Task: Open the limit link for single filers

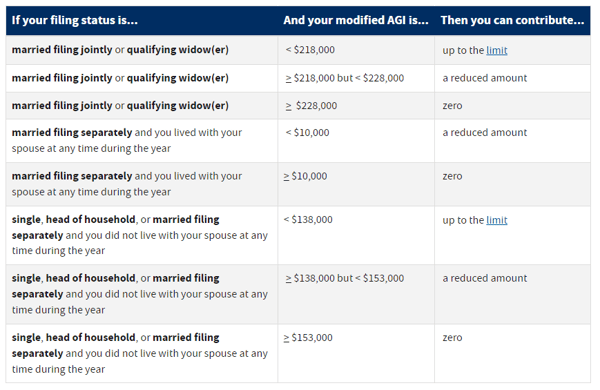Action: tap(496, 220)
